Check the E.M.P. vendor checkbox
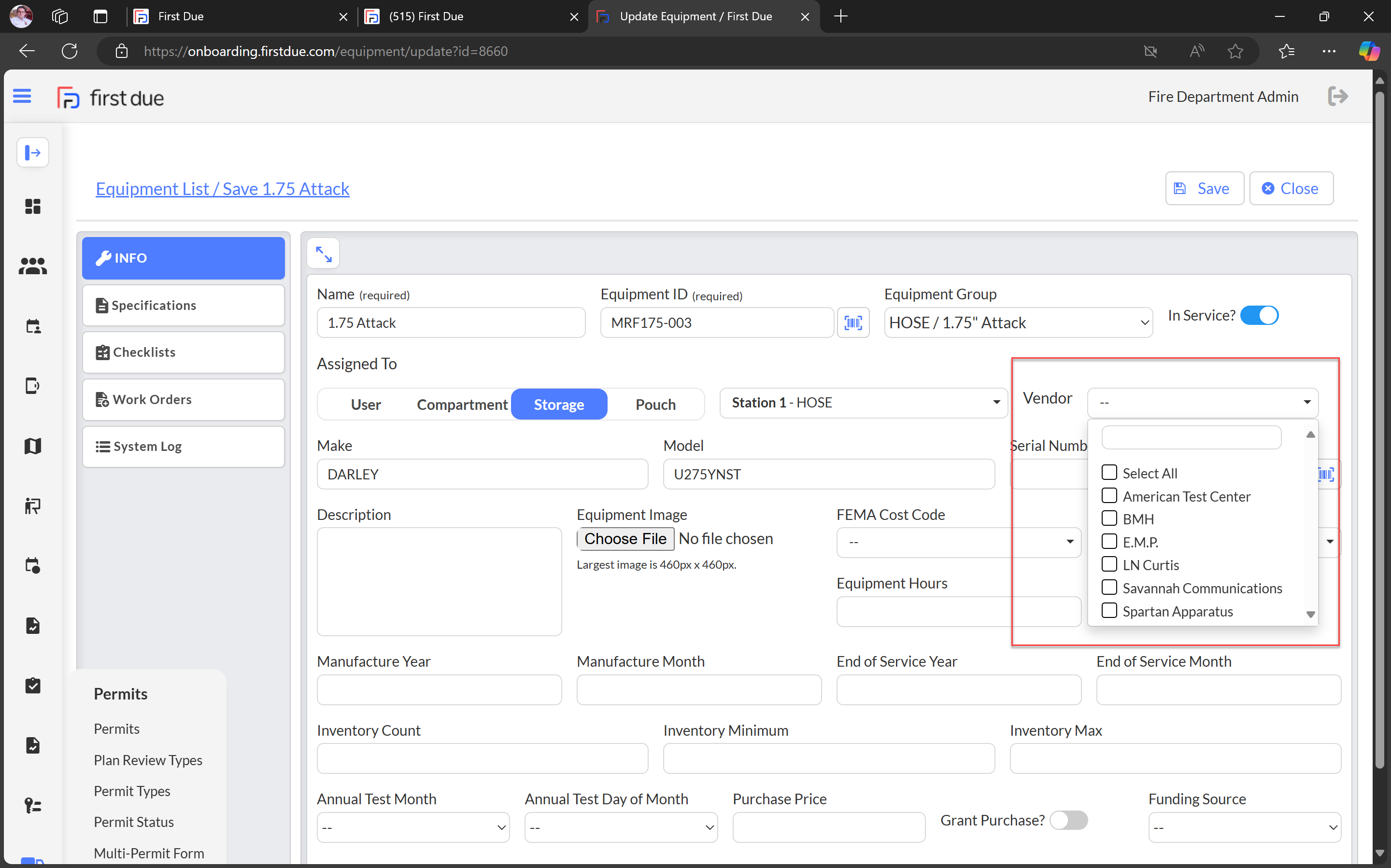The height and width of the screenshot is (868, 1391). click(x=1109, y=541)
